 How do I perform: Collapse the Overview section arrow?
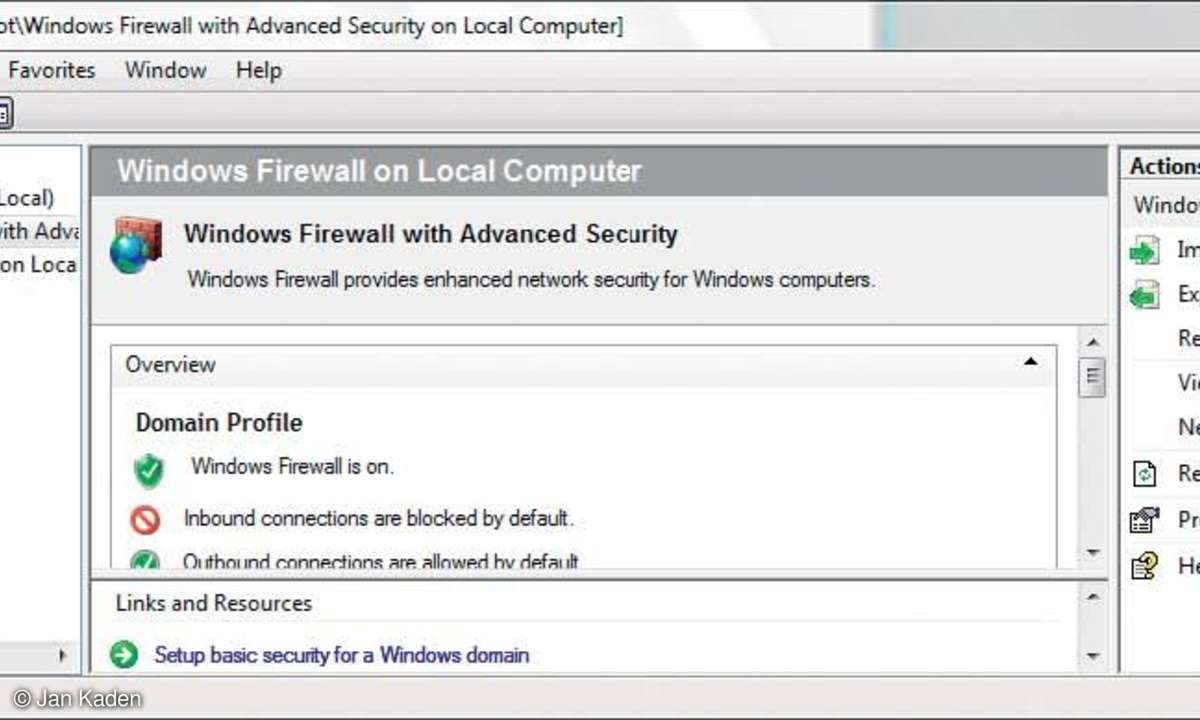(1031, 363)
